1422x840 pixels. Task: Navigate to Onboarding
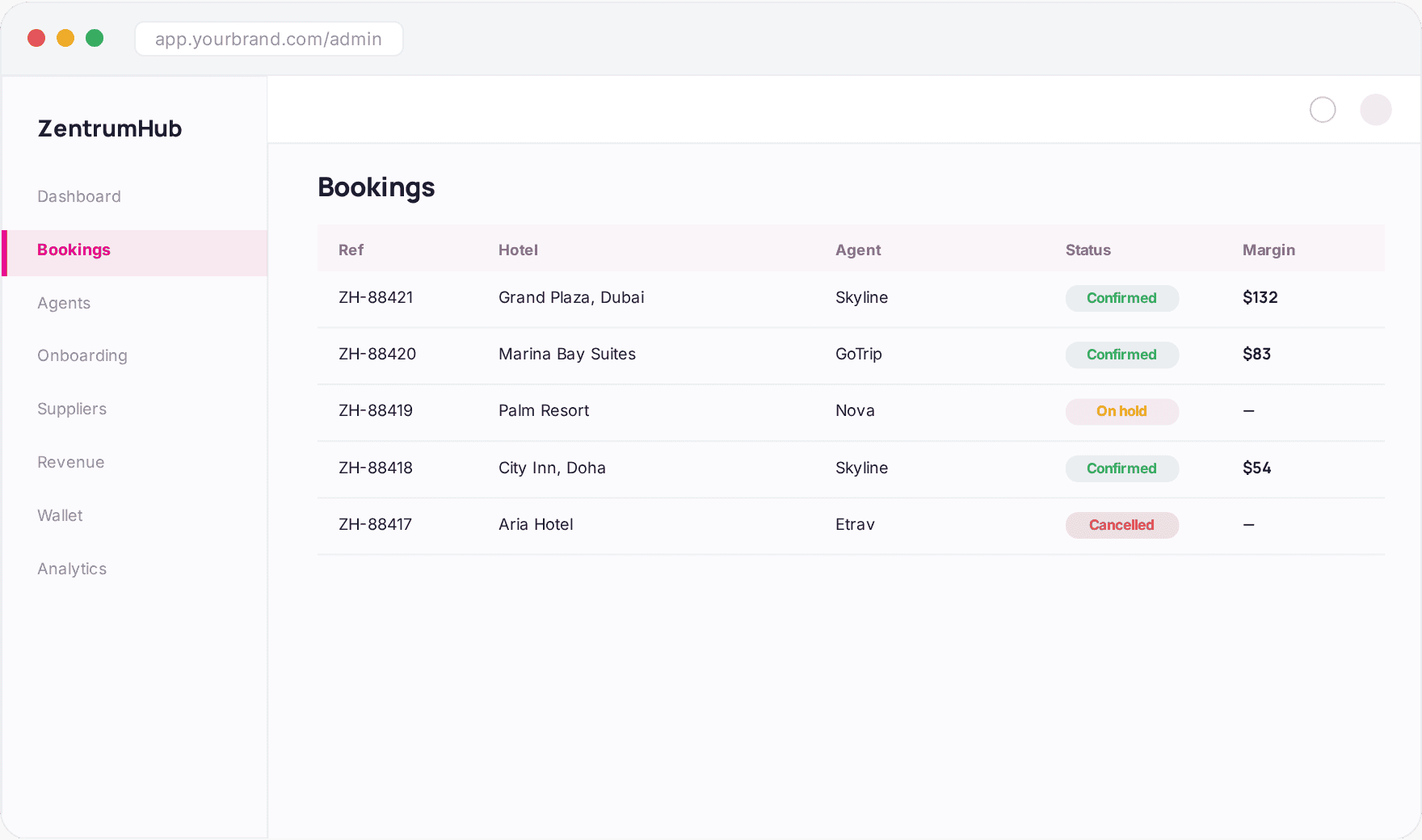coord(82,355)
